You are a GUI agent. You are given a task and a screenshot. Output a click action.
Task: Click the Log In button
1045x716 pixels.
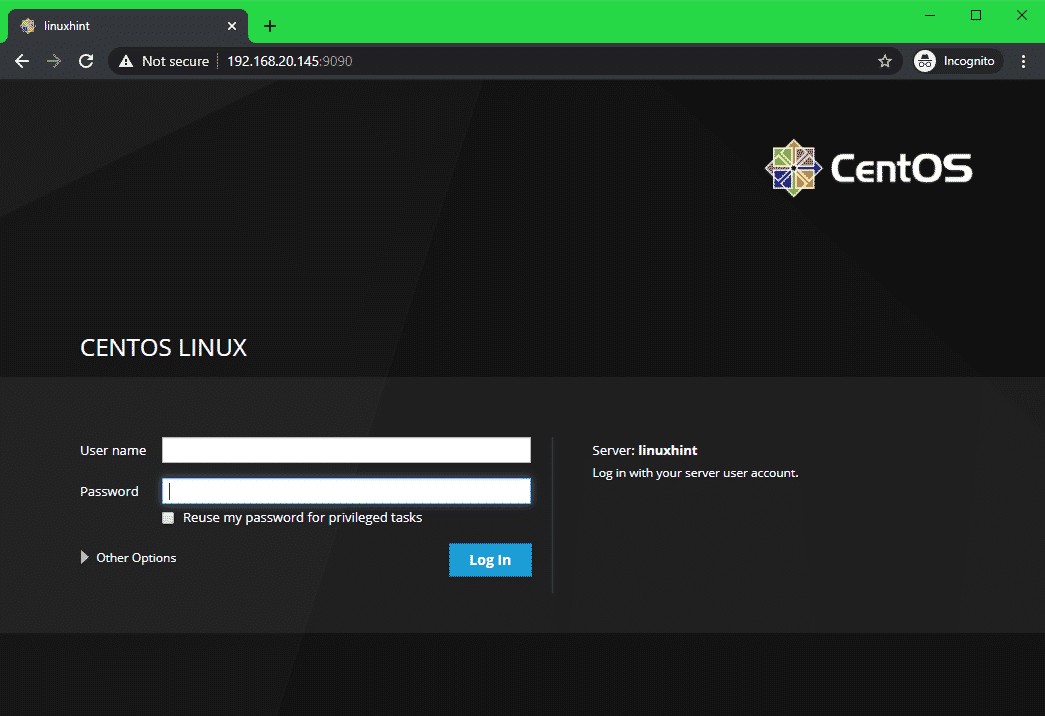tap(491, 560)
